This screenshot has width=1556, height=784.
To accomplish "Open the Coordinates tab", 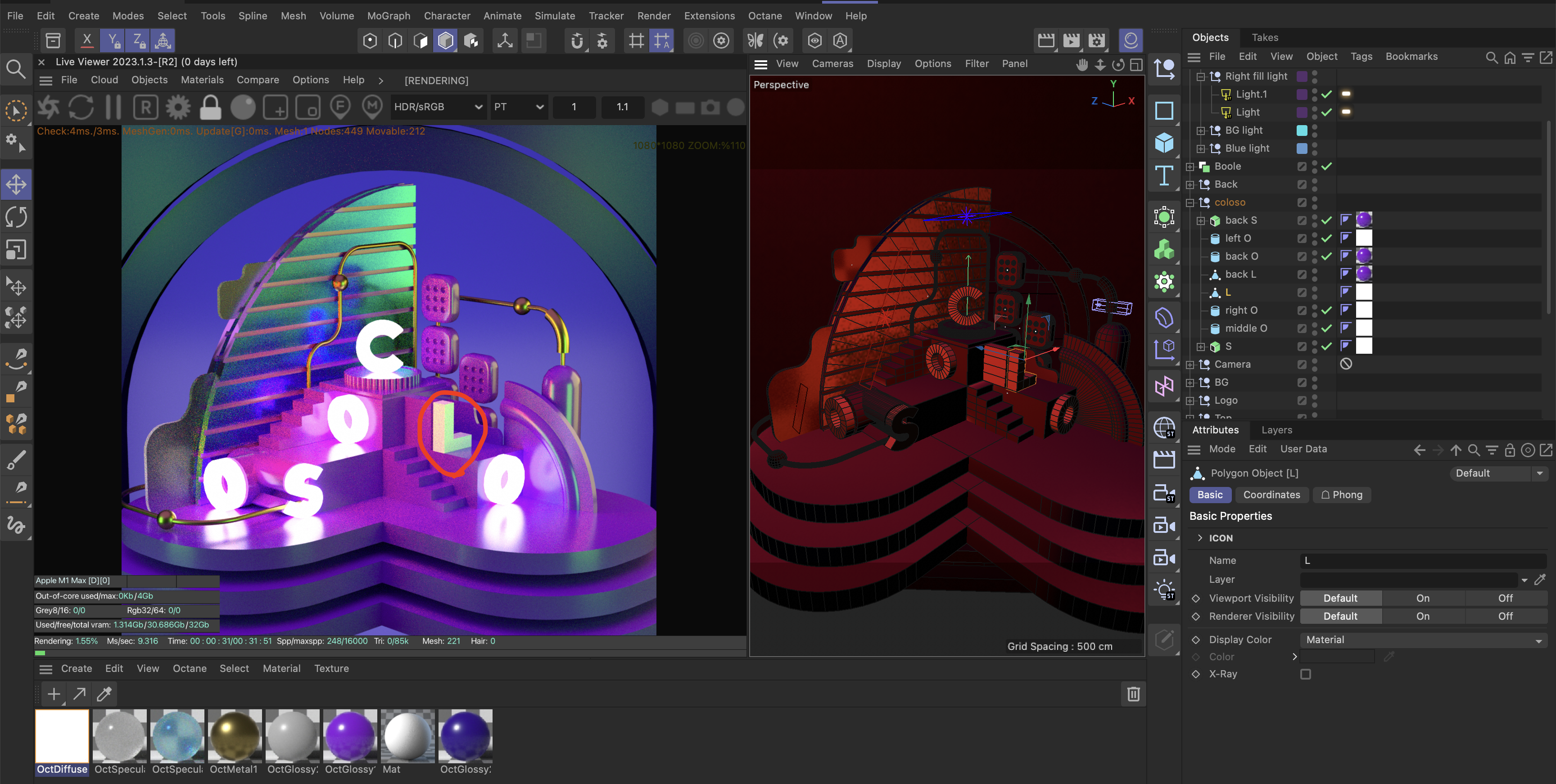I will [x=1271, y=495].
